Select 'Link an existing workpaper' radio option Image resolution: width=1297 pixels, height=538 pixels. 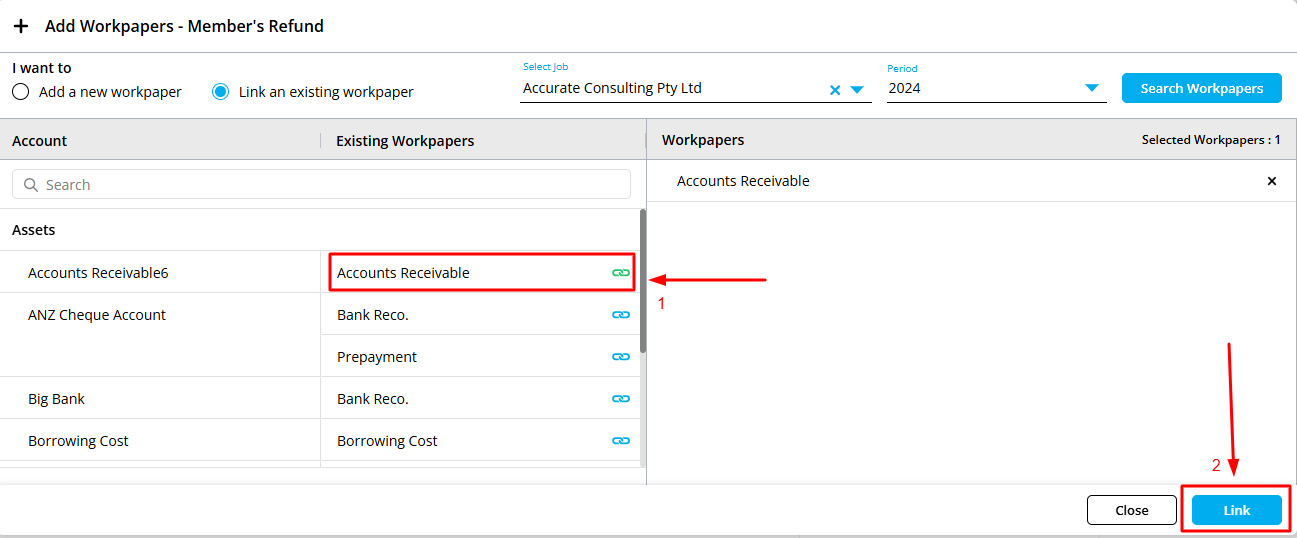click(221, 92)
